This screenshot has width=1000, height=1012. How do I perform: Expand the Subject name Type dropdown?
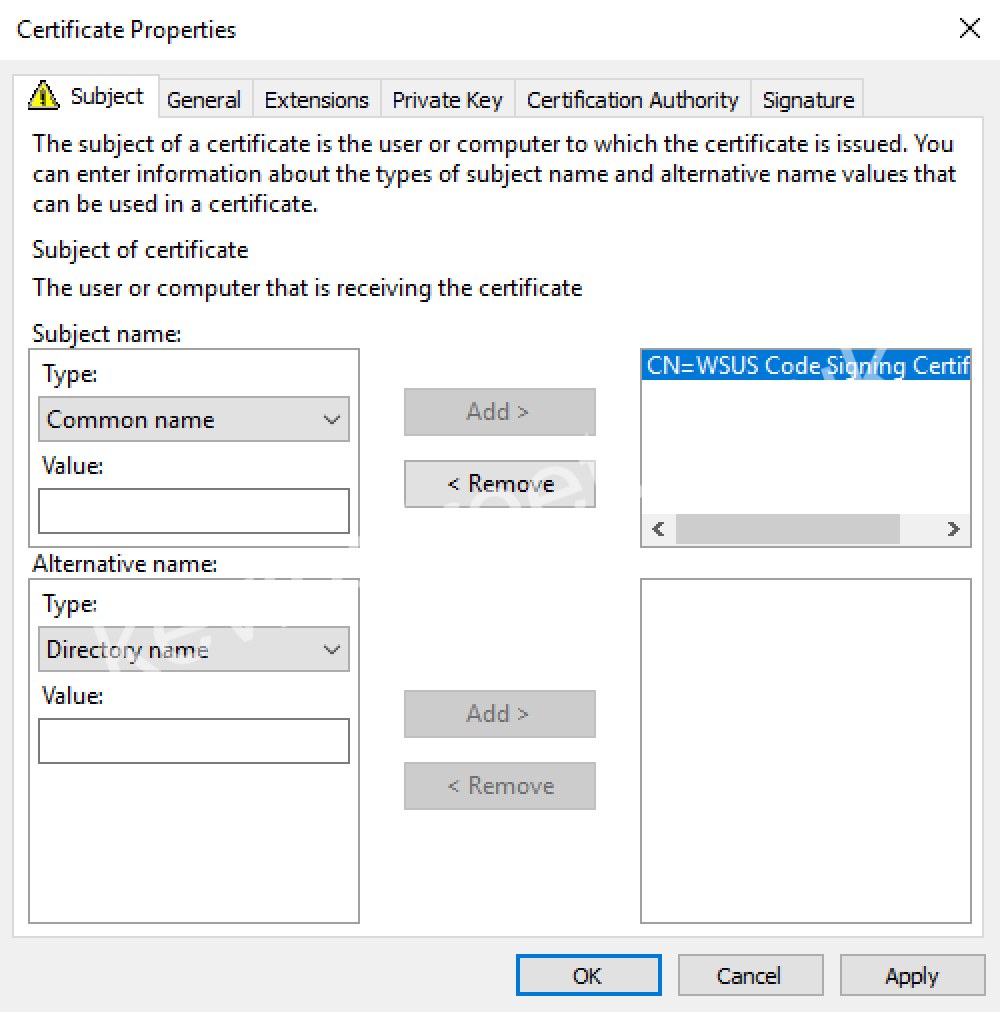[x=194, y=420]
